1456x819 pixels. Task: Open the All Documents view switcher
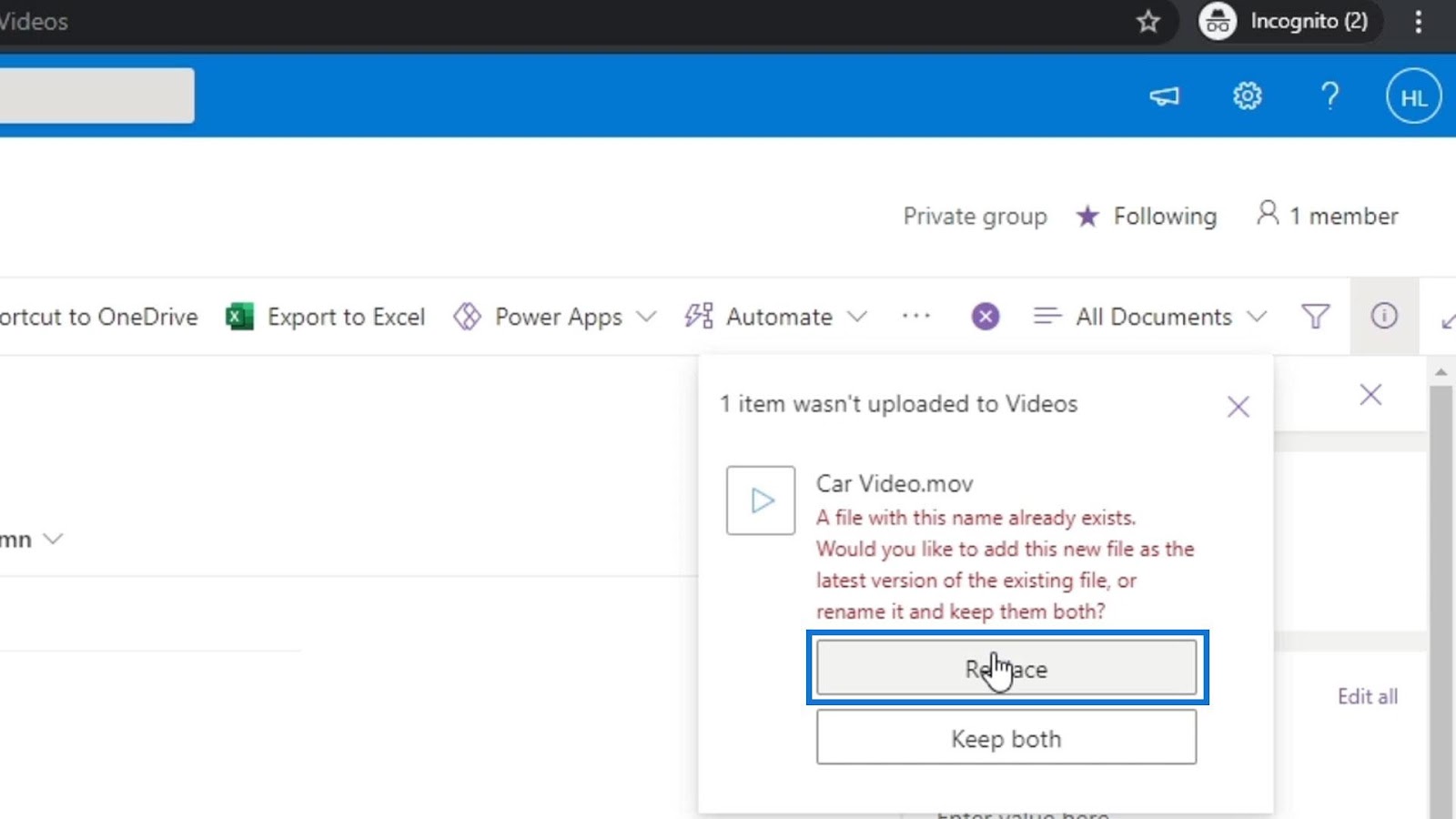tap(1150, 317)
